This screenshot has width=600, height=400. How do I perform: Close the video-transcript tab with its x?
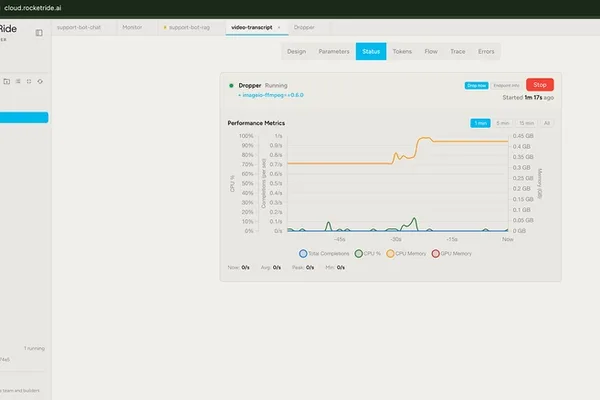pyautogui.click(x=279, y=28)
